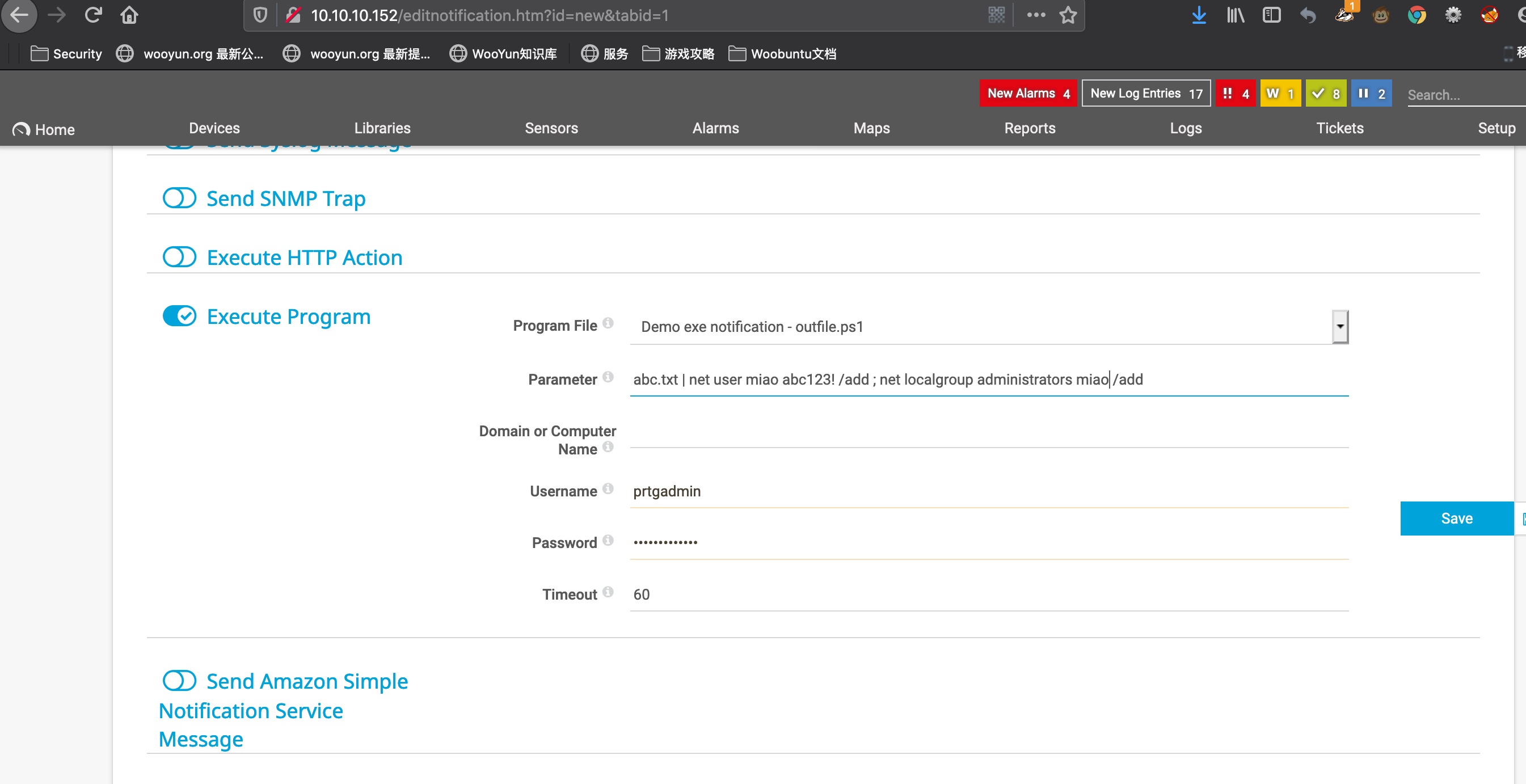Viewport: 1526px width, 784px height.
Task: Click into the Timeout input field
Action: click(988, 595)
